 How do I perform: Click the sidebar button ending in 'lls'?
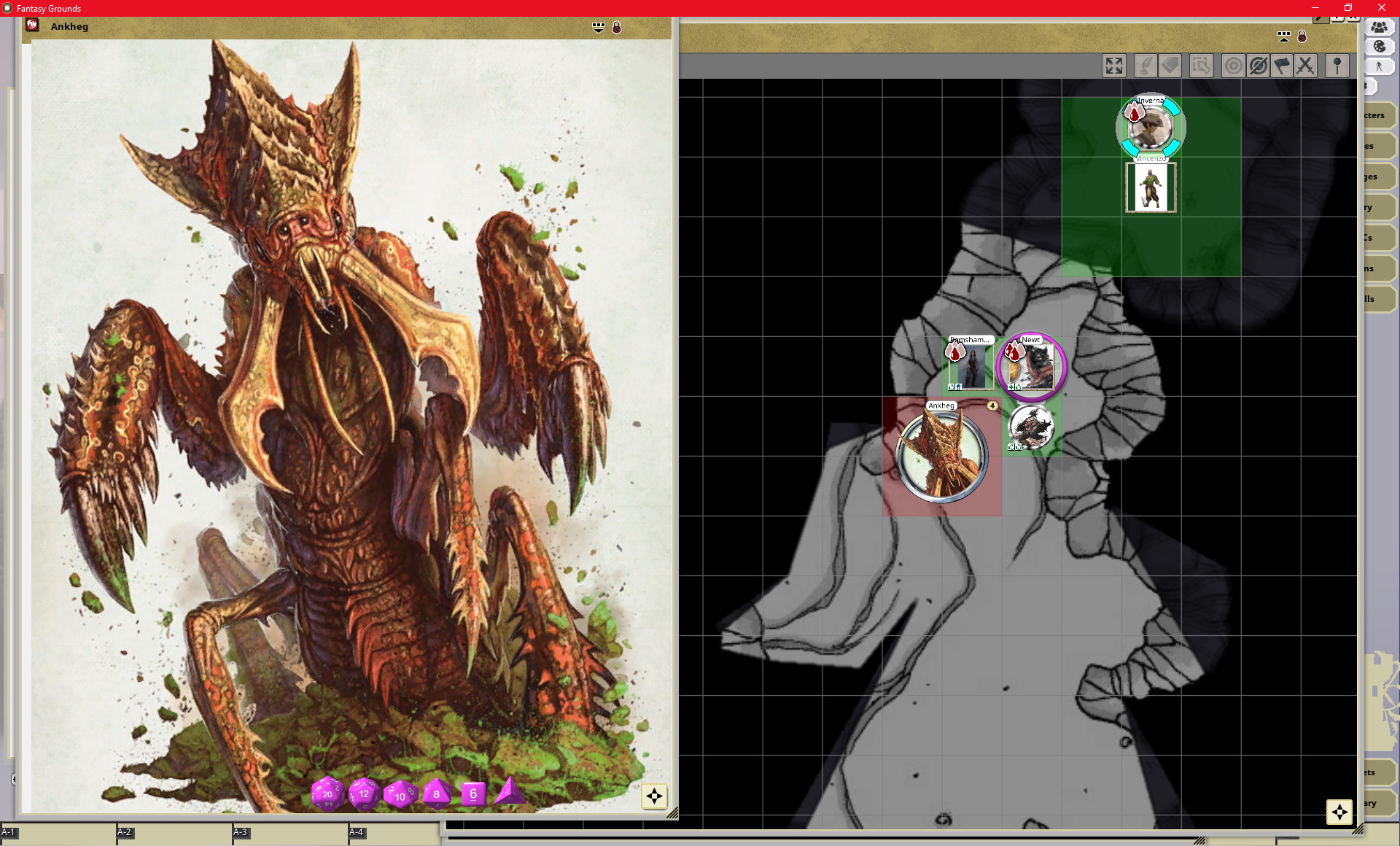point(1380,299)
